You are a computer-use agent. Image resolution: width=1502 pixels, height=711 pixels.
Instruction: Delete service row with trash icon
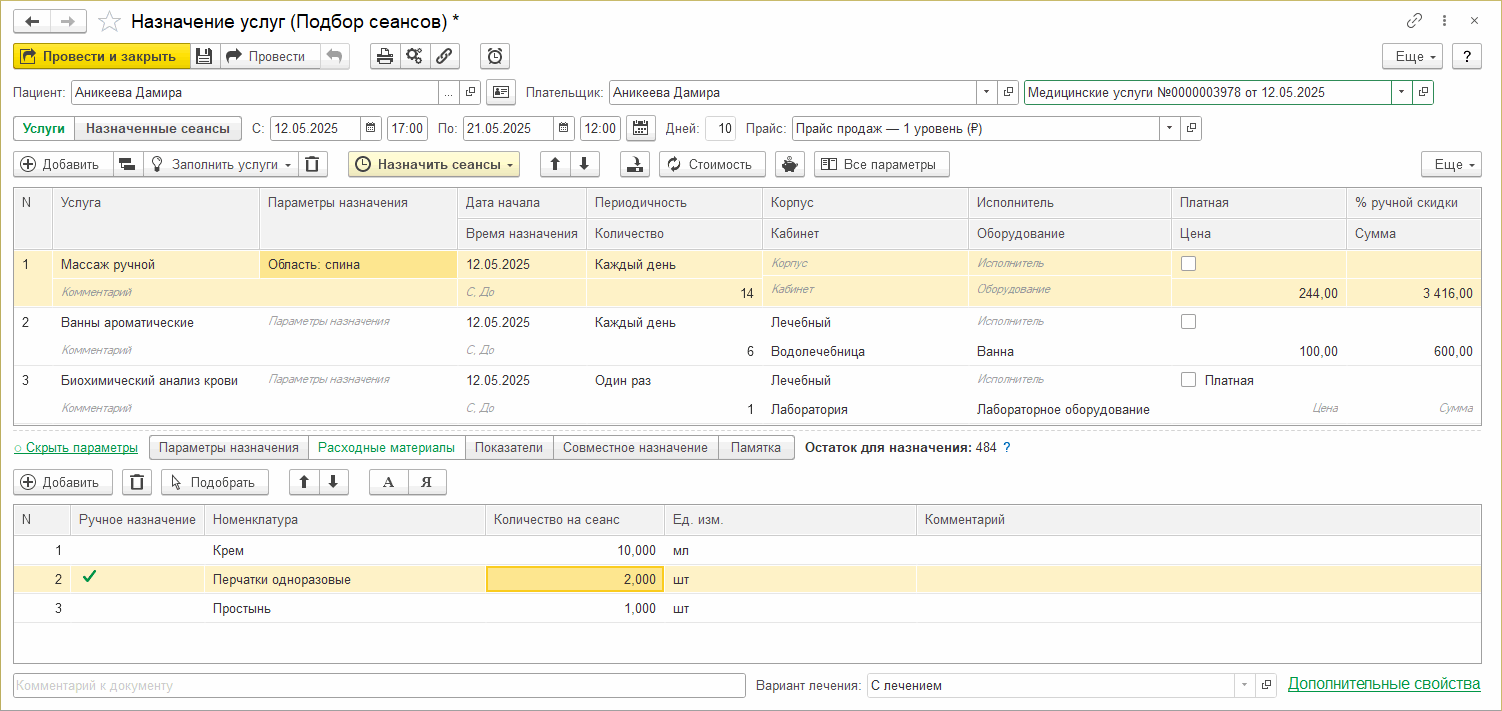tap(314, 164)
